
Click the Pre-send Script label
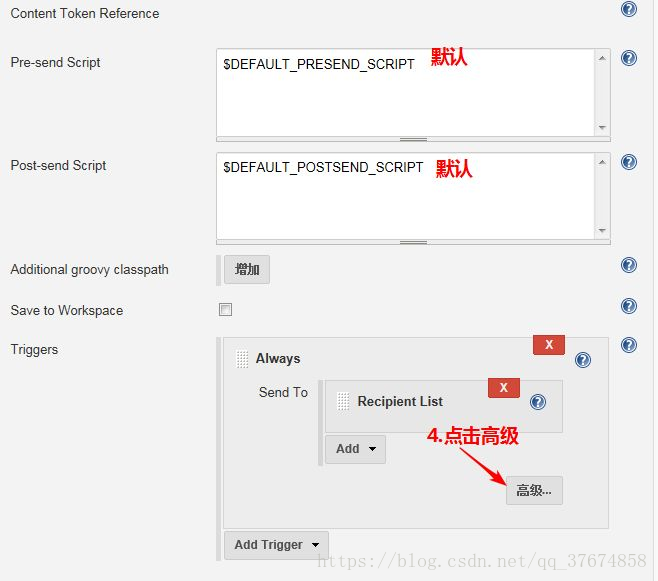tap(55, 63)
